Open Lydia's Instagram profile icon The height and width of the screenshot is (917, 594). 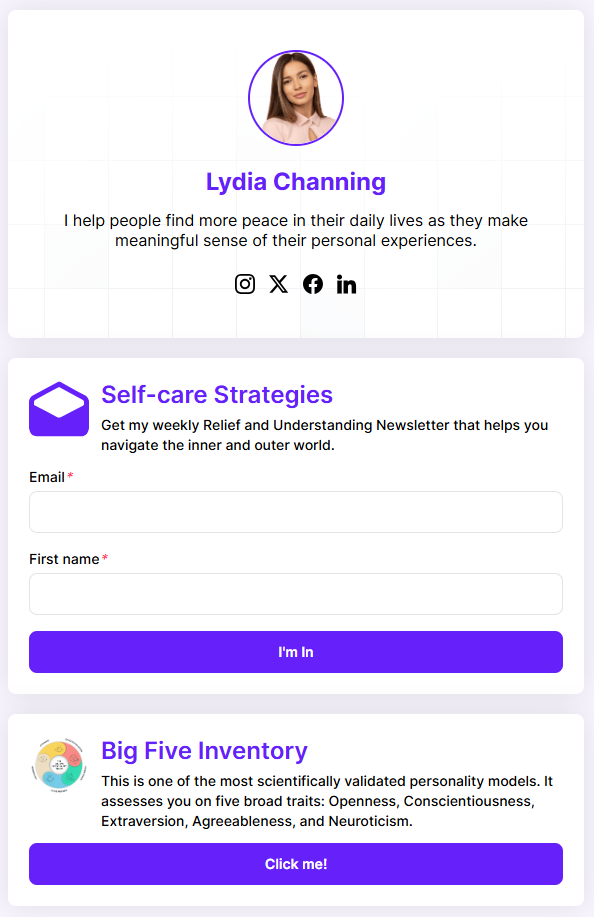click(x=245, y=284)
